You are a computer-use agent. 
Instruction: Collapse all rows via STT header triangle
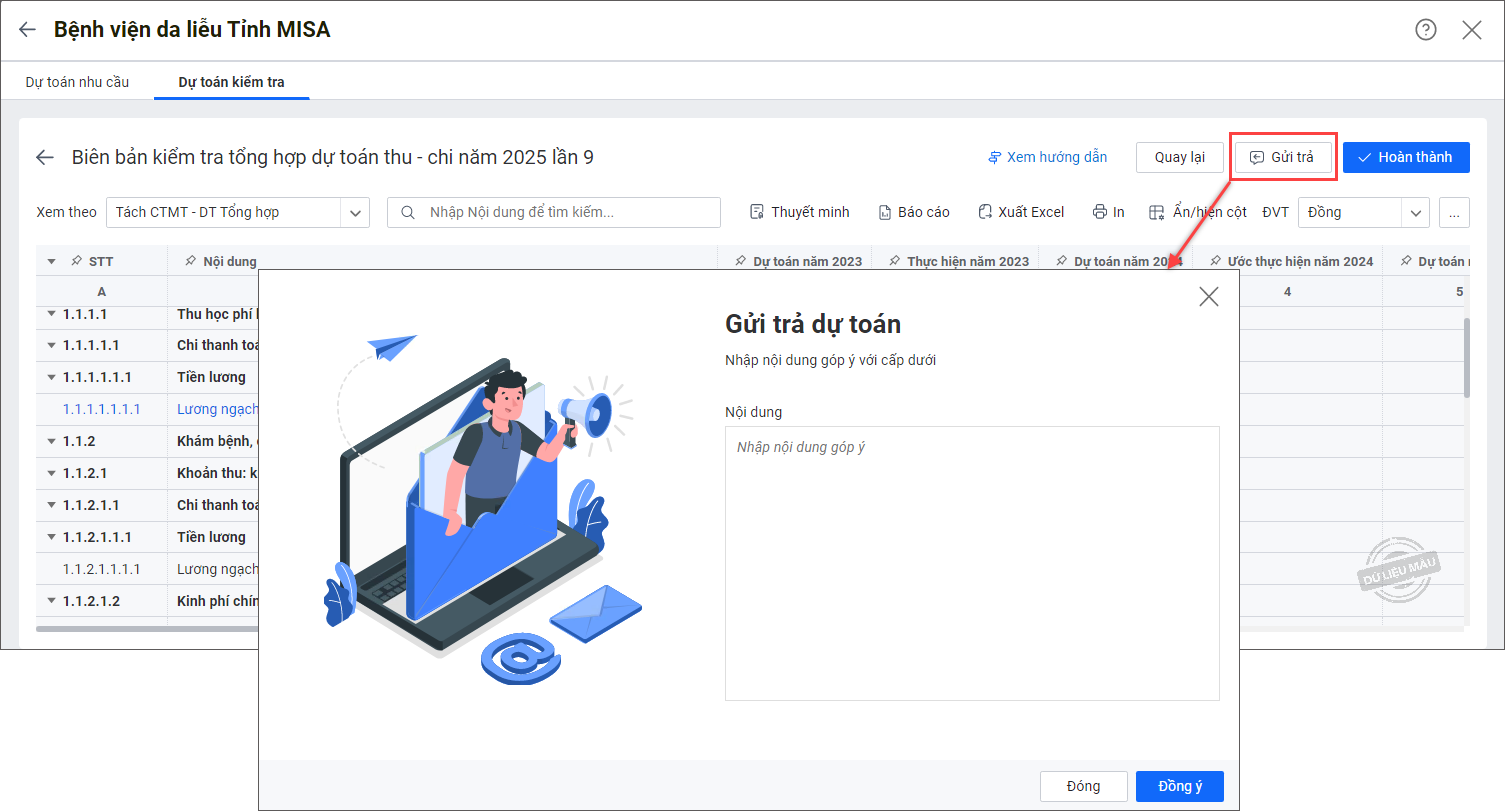click(x=52, y=261)
